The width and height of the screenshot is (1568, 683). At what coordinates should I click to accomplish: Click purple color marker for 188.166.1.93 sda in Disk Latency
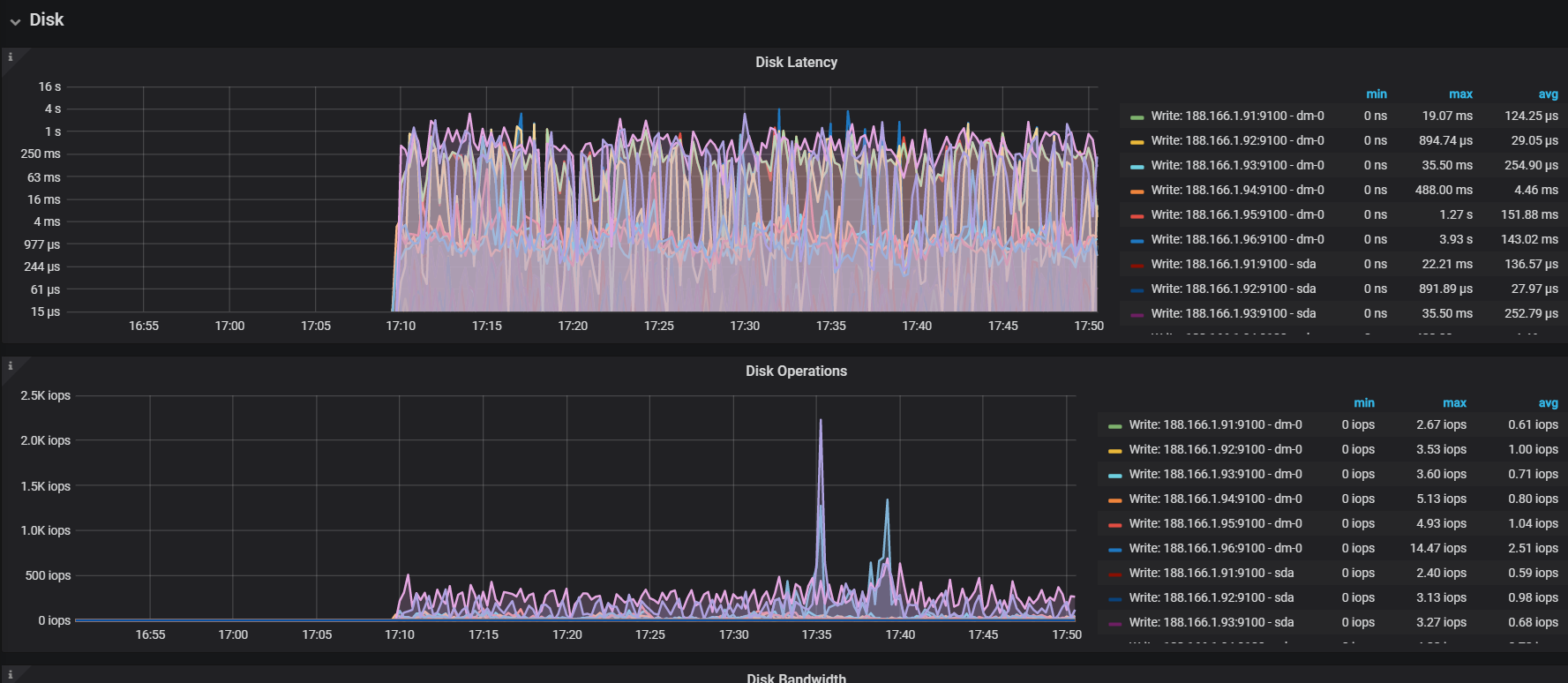[x=1137, y=314]
